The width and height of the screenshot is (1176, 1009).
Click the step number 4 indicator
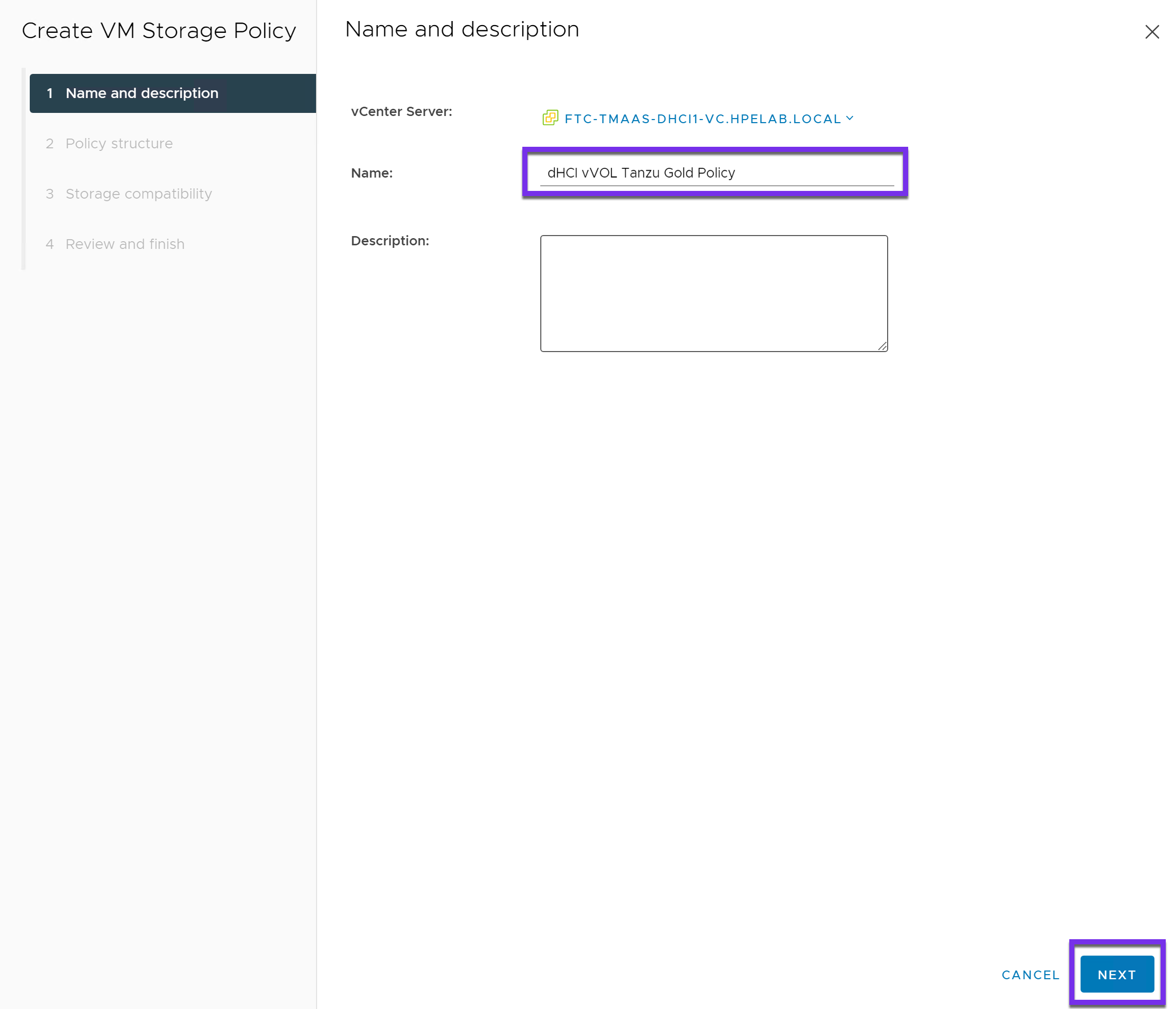coord(50,244)
